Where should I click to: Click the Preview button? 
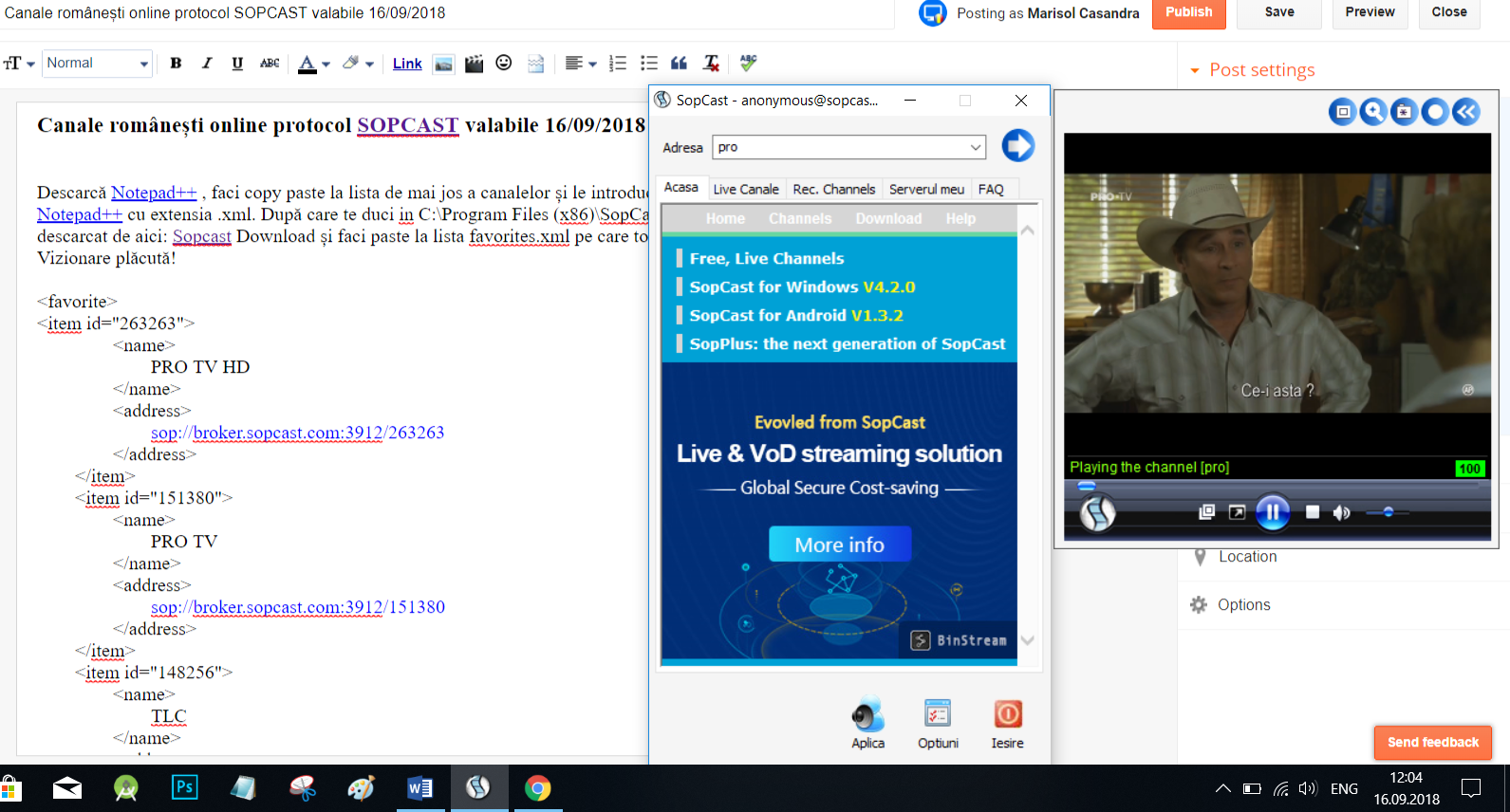(x=1370, y=12)
